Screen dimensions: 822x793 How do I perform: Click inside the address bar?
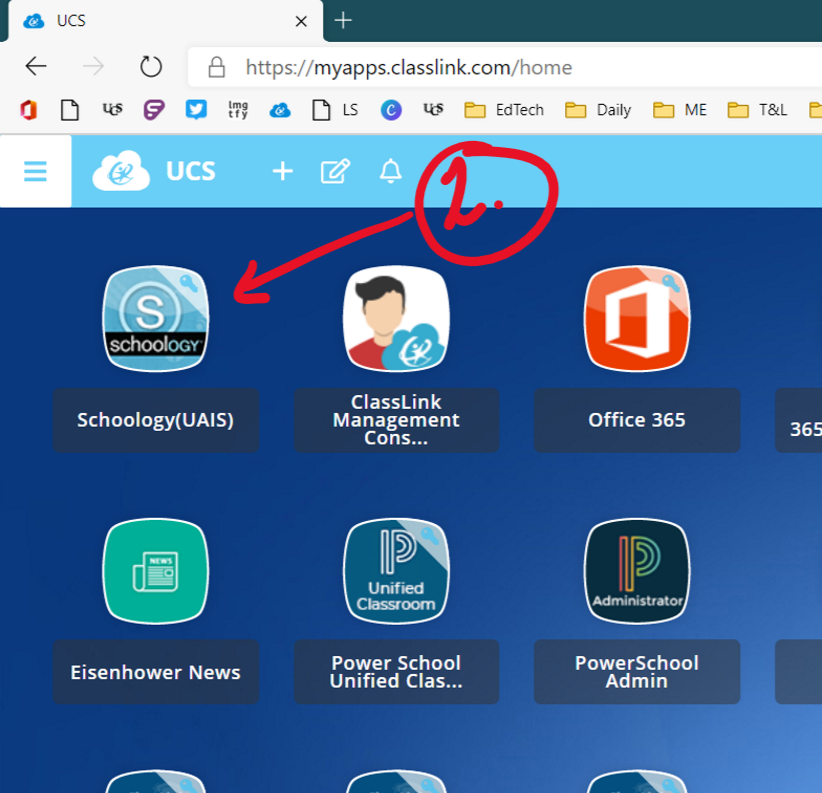[x=450, y=67]
